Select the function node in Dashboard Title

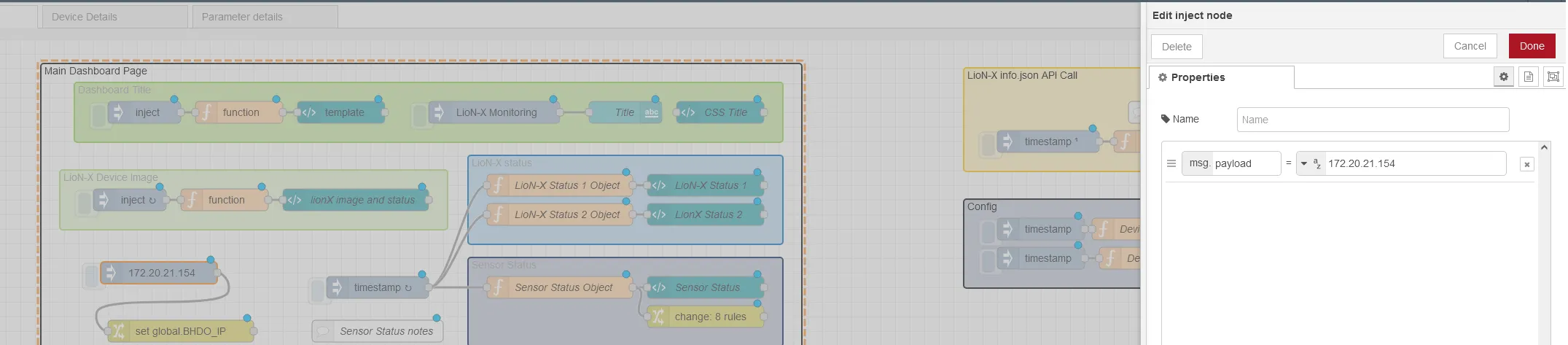pyautogui.click(x=239, y=112)
